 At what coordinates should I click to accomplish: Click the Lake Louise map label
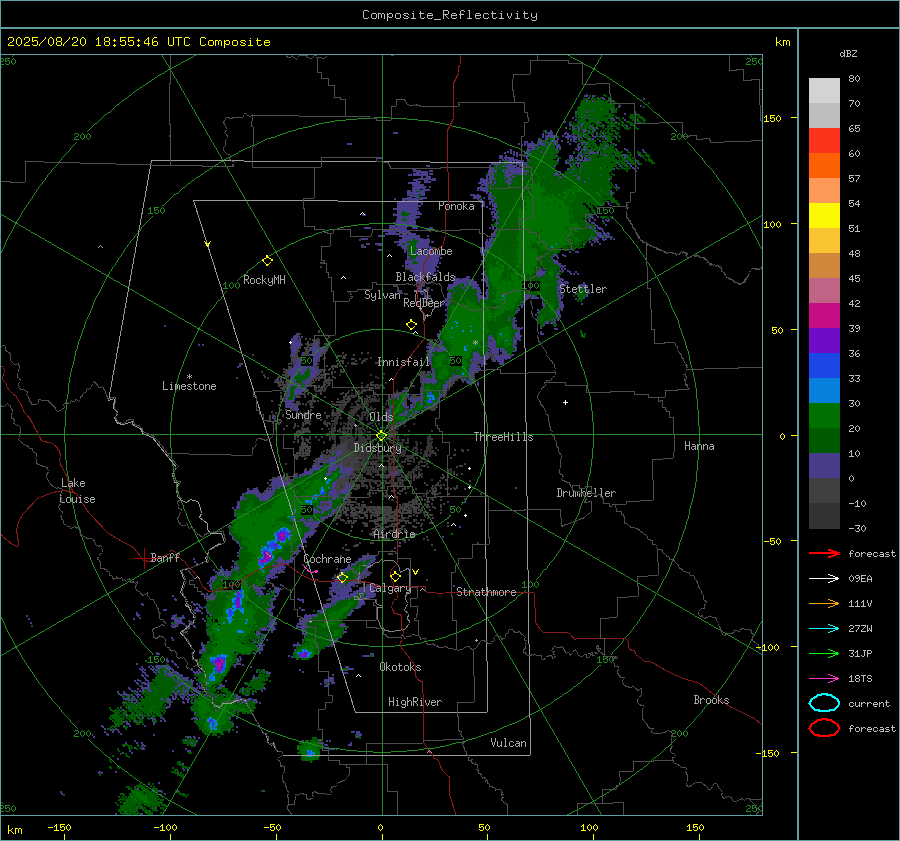coord(77,491)
